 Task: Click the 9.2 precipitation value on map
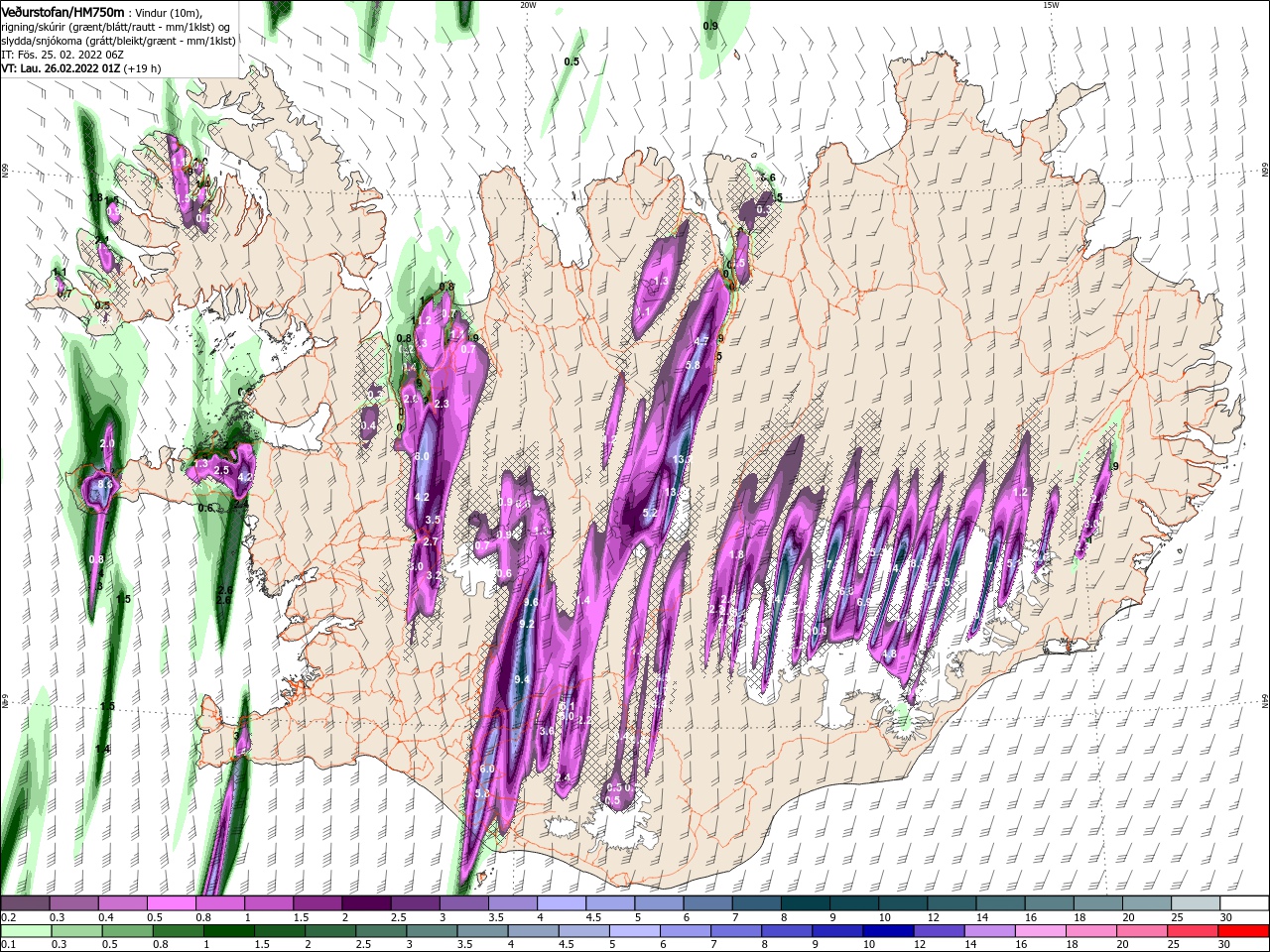coord(527,624)
